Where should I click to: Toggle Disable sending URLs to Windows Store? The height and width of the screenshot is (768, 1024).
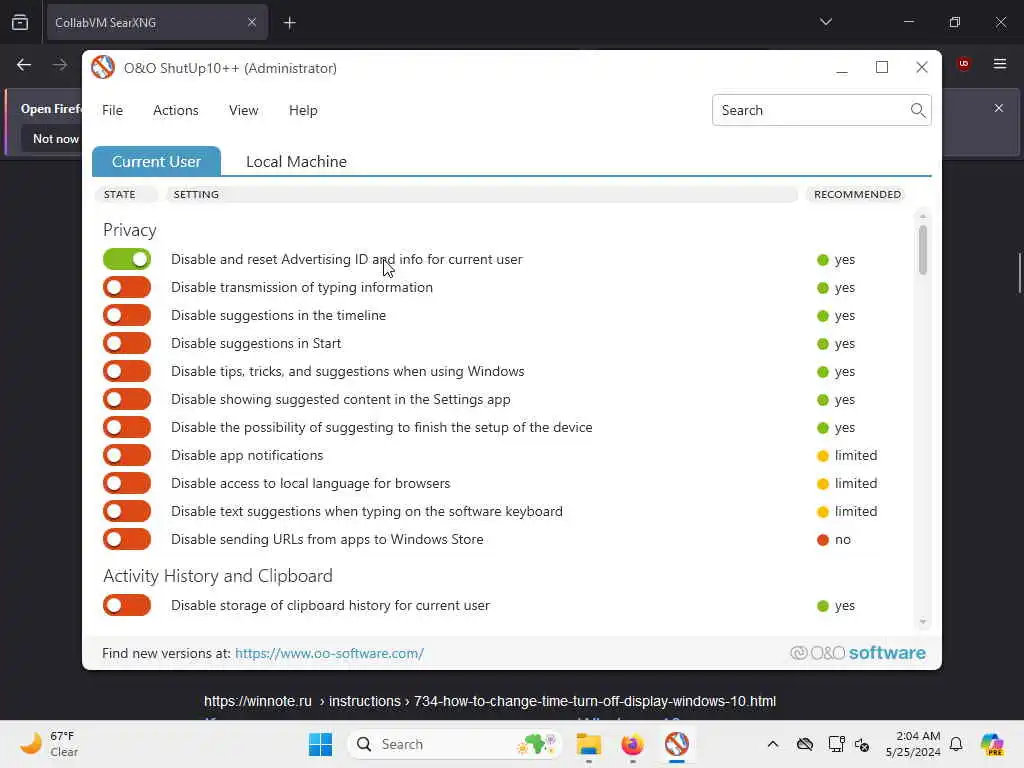click(127, 539)
